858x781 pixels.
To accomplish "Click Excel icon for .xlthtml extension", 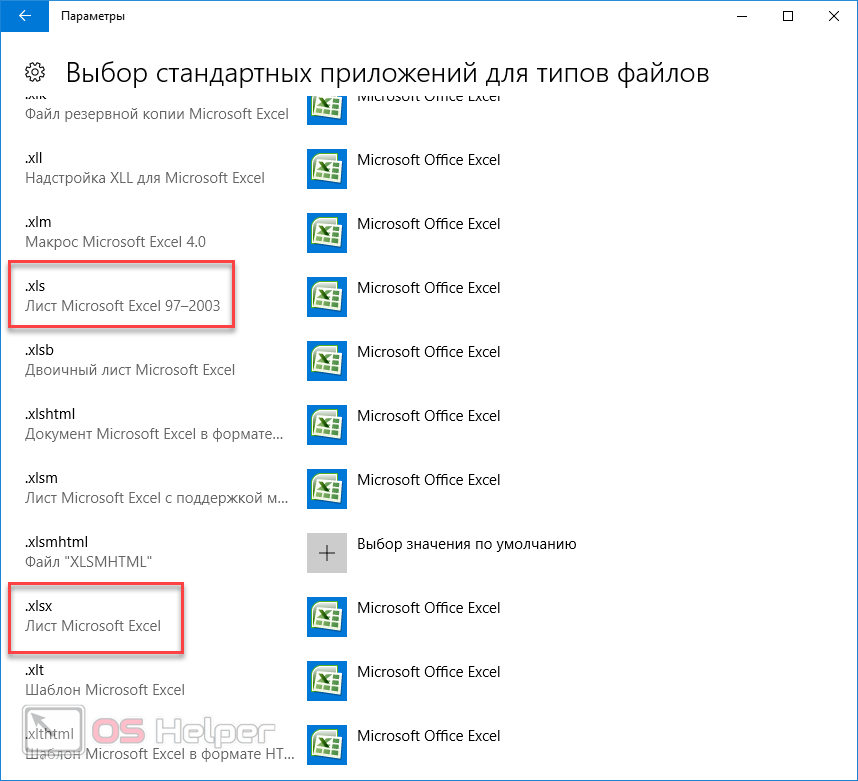I will pos(327,745).
